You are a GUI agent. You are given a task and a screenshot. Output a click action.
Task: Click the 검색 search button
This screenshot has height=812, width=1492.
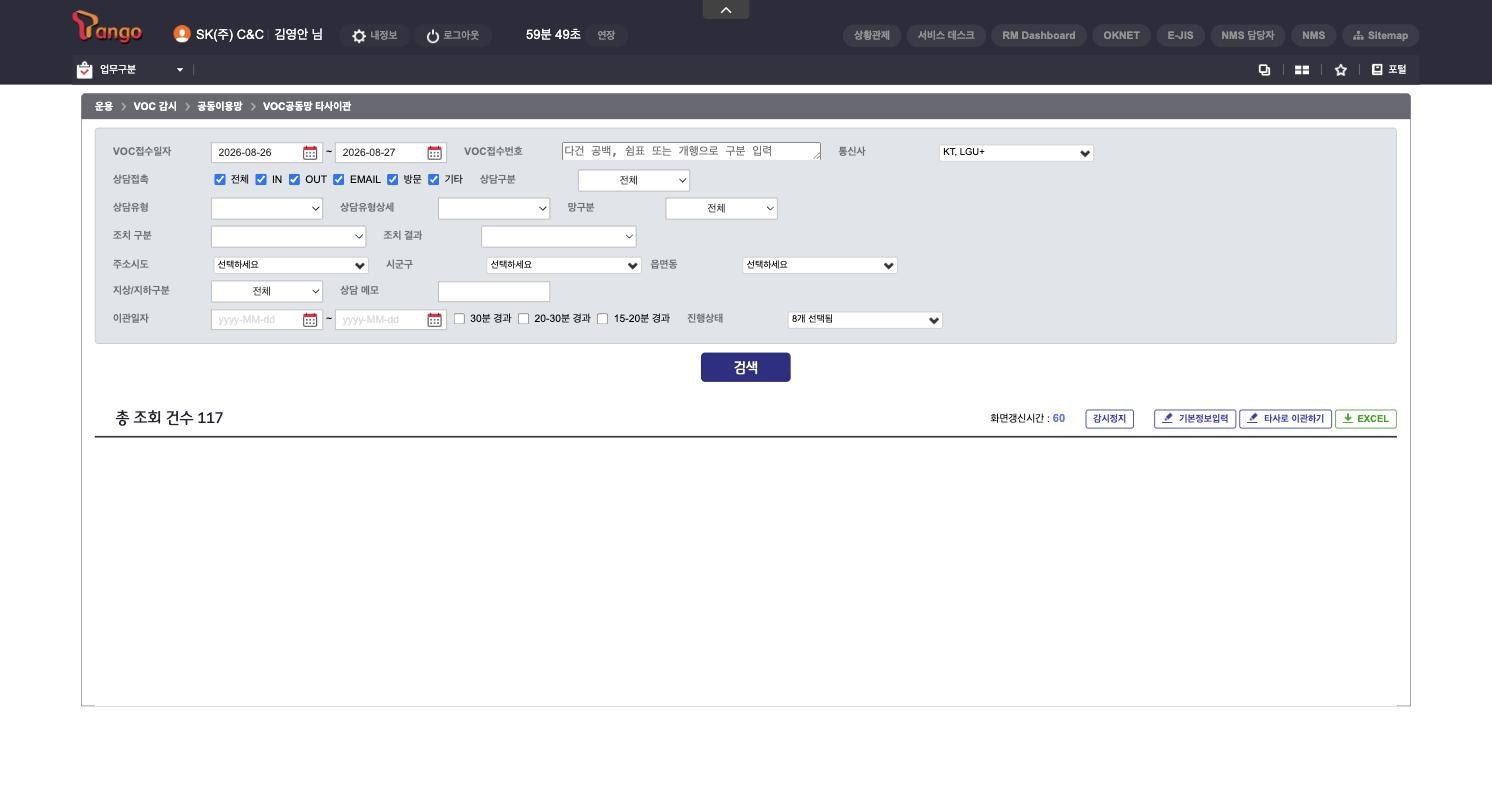click(746, 367)
